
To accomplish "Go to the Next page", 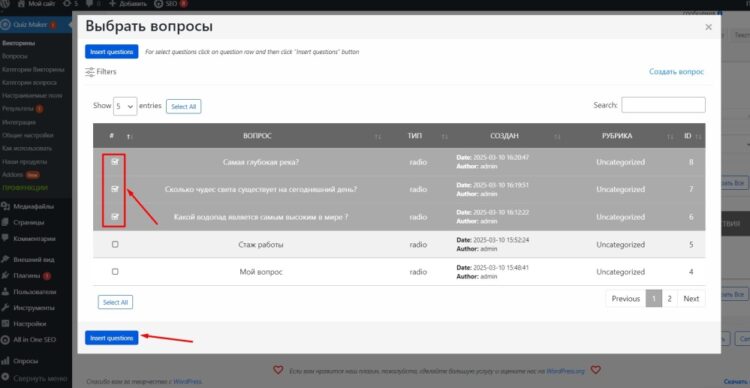I will tap(691, 299).
